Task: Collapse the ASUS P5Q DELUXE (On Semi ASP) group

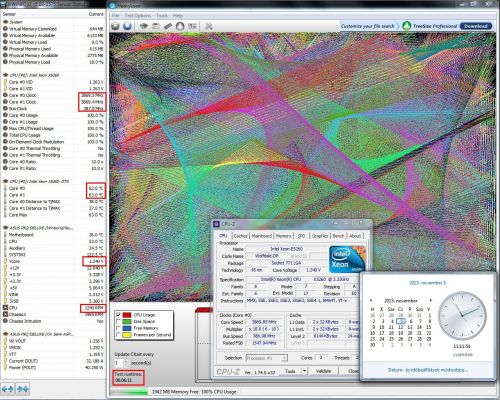Action: [5, 334]
